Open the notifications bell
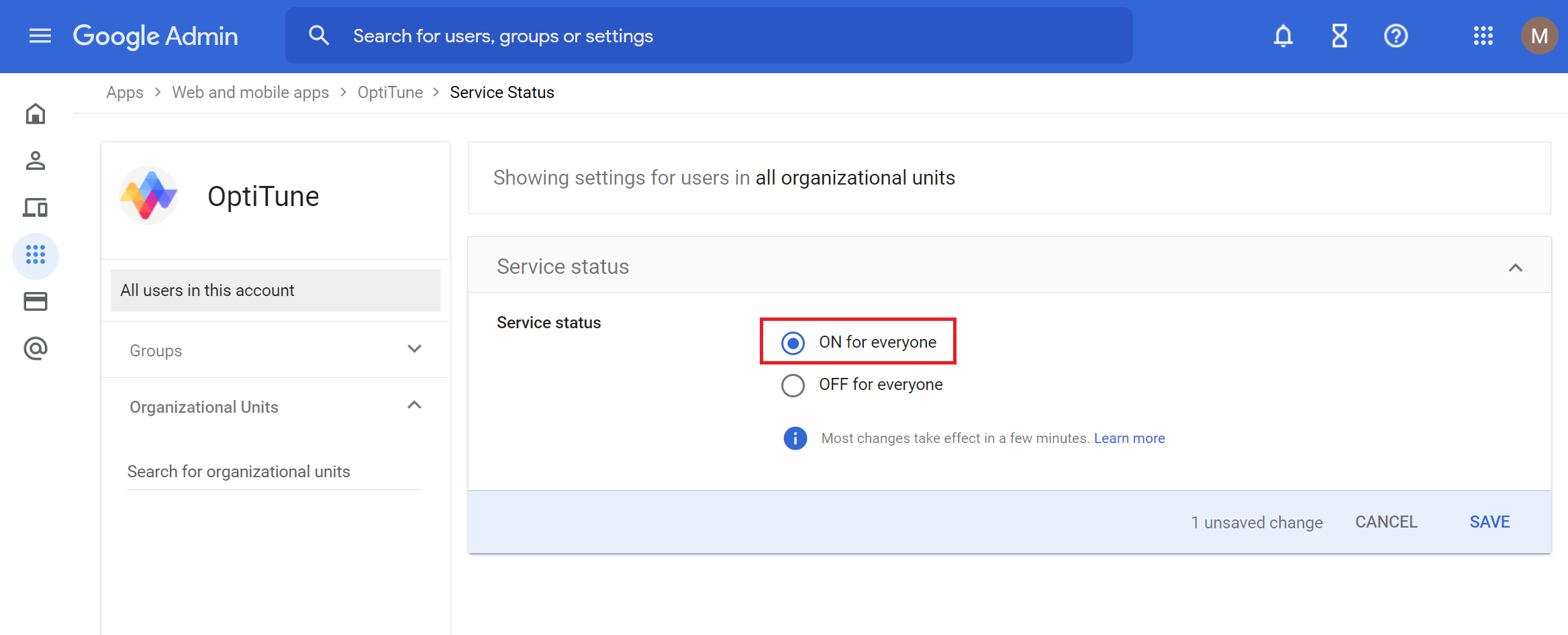This screenshot has width=1568, height=635. pyautogui.click(x=1283, y=36)
